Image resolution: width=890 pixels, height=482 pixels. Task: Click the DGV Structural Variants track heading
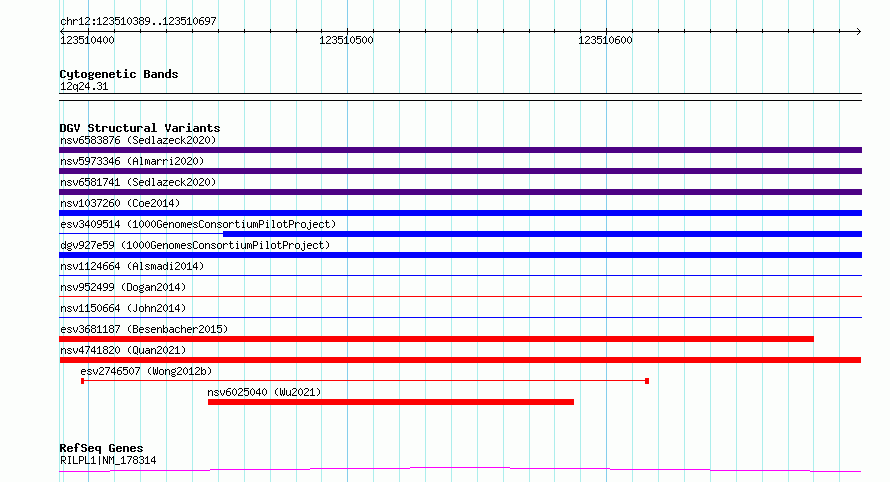tap(140, 128)
